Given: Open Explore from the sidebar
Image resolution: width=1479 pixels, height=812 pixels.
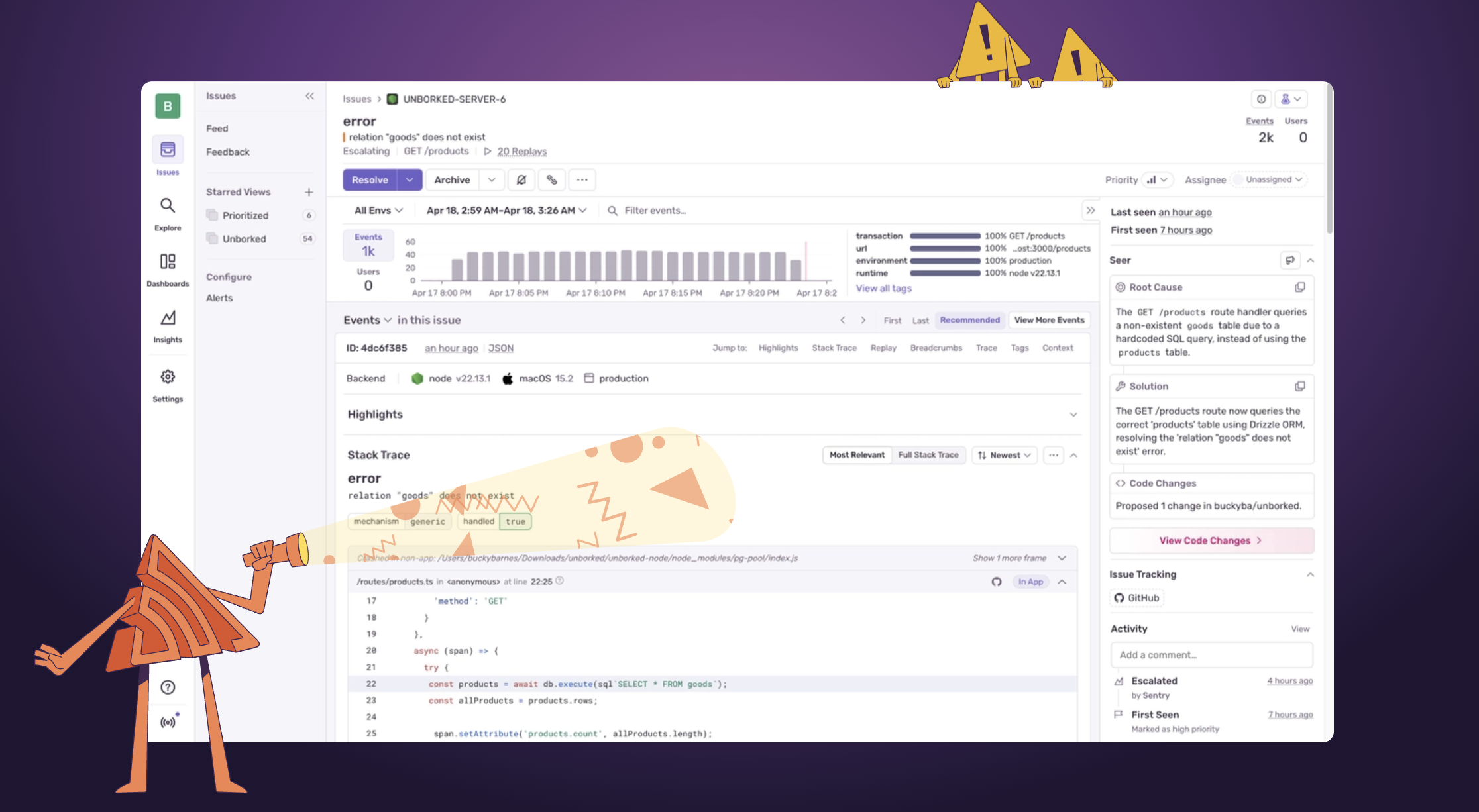Looking at the screenshot, I should (168, 206).
